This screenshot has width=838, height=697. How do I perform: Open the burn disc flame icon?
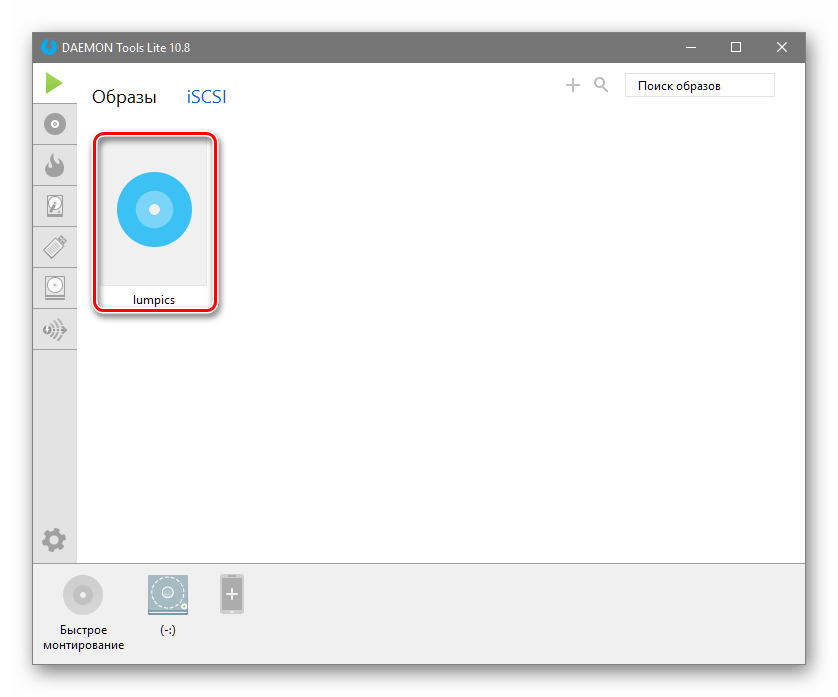[x=55, y=165]
